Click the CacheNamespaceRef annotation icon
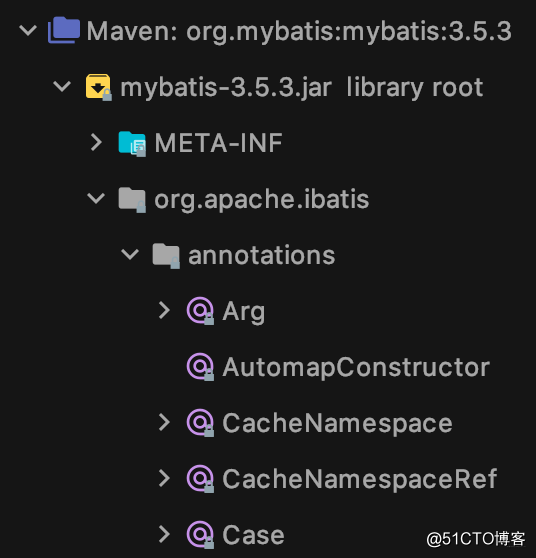This screenshot has height=558, width=536. click(200, 478)
